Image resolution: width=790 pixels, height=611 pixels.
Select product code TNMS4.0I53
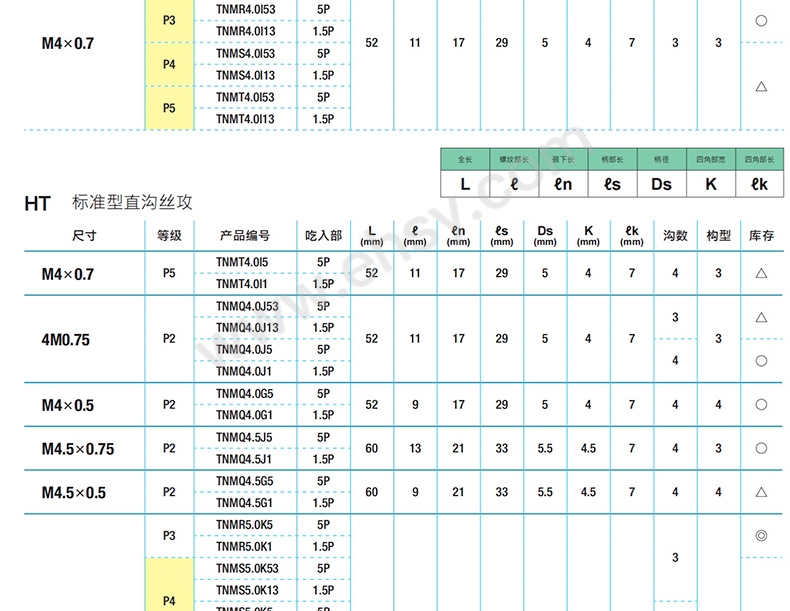245,53
